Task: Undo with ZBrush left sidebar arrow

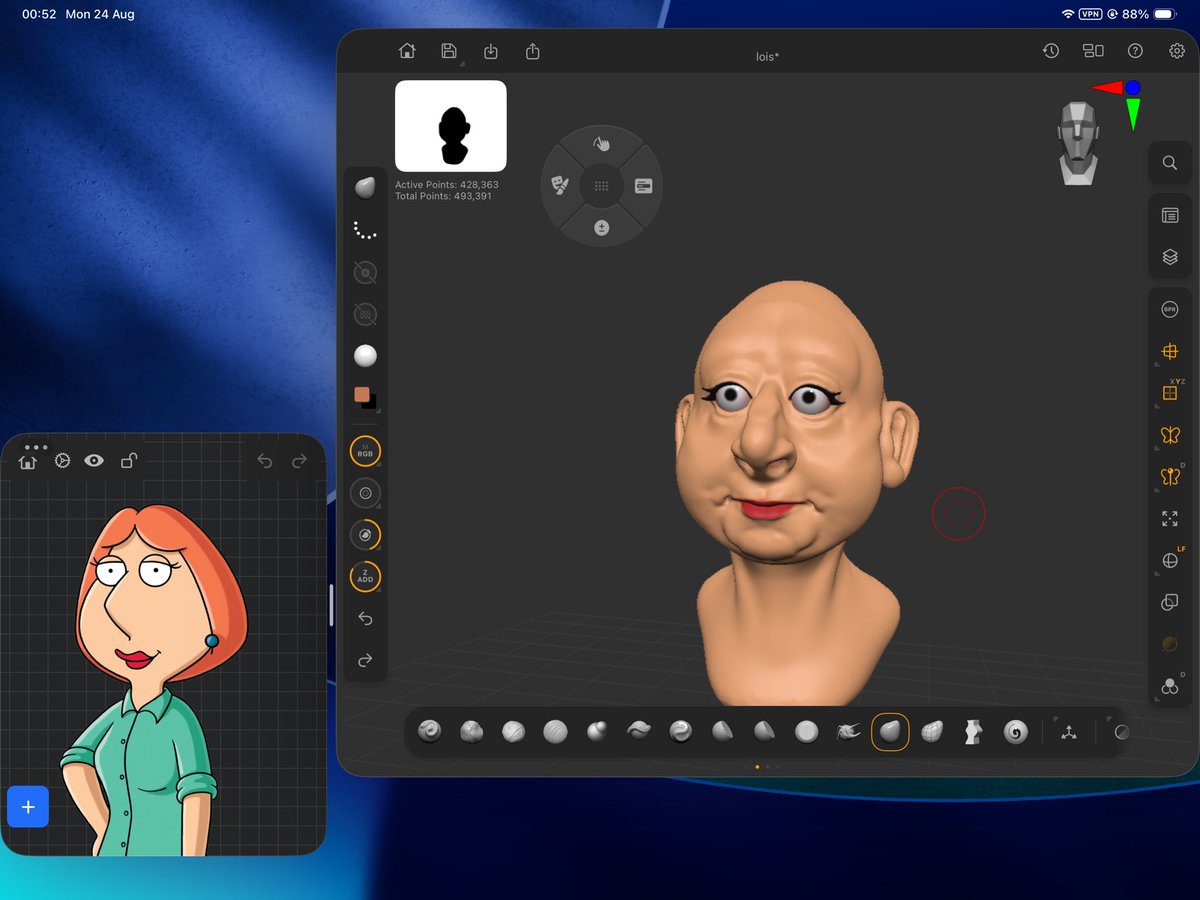Action: 365,619
